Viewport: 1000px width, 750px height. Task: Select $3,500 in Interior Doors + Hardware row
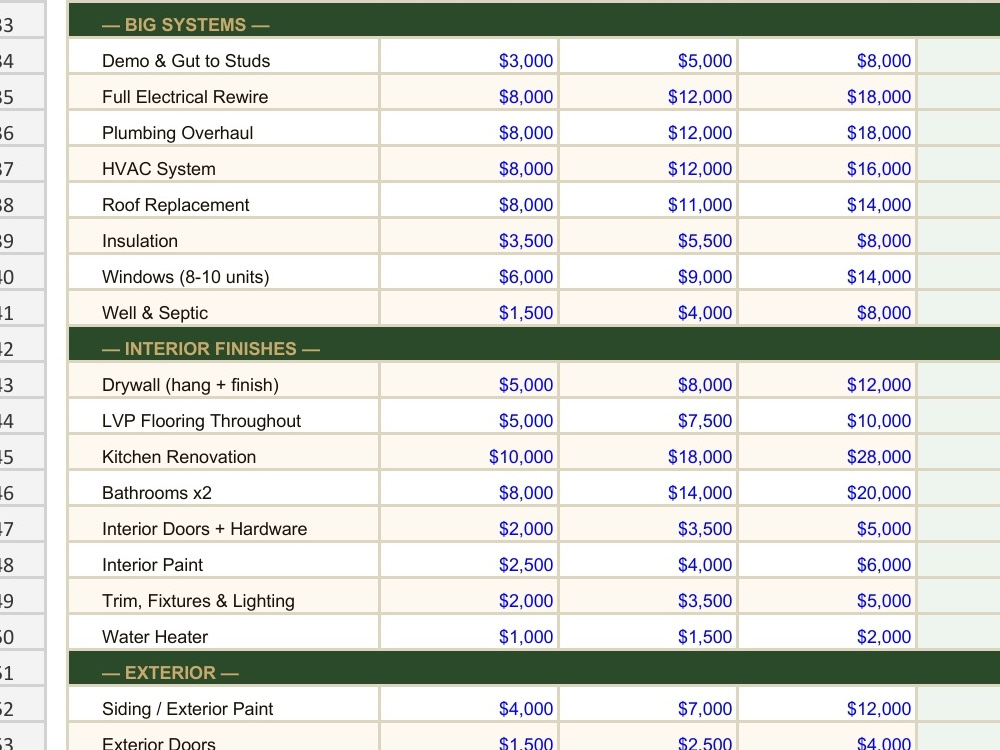pos(649,525)
